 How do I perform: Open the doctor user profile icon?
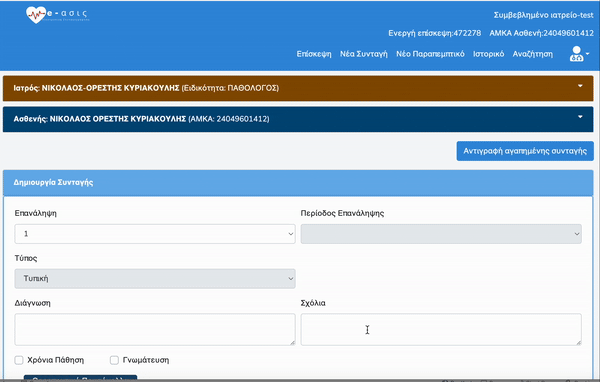click(579, 54)
